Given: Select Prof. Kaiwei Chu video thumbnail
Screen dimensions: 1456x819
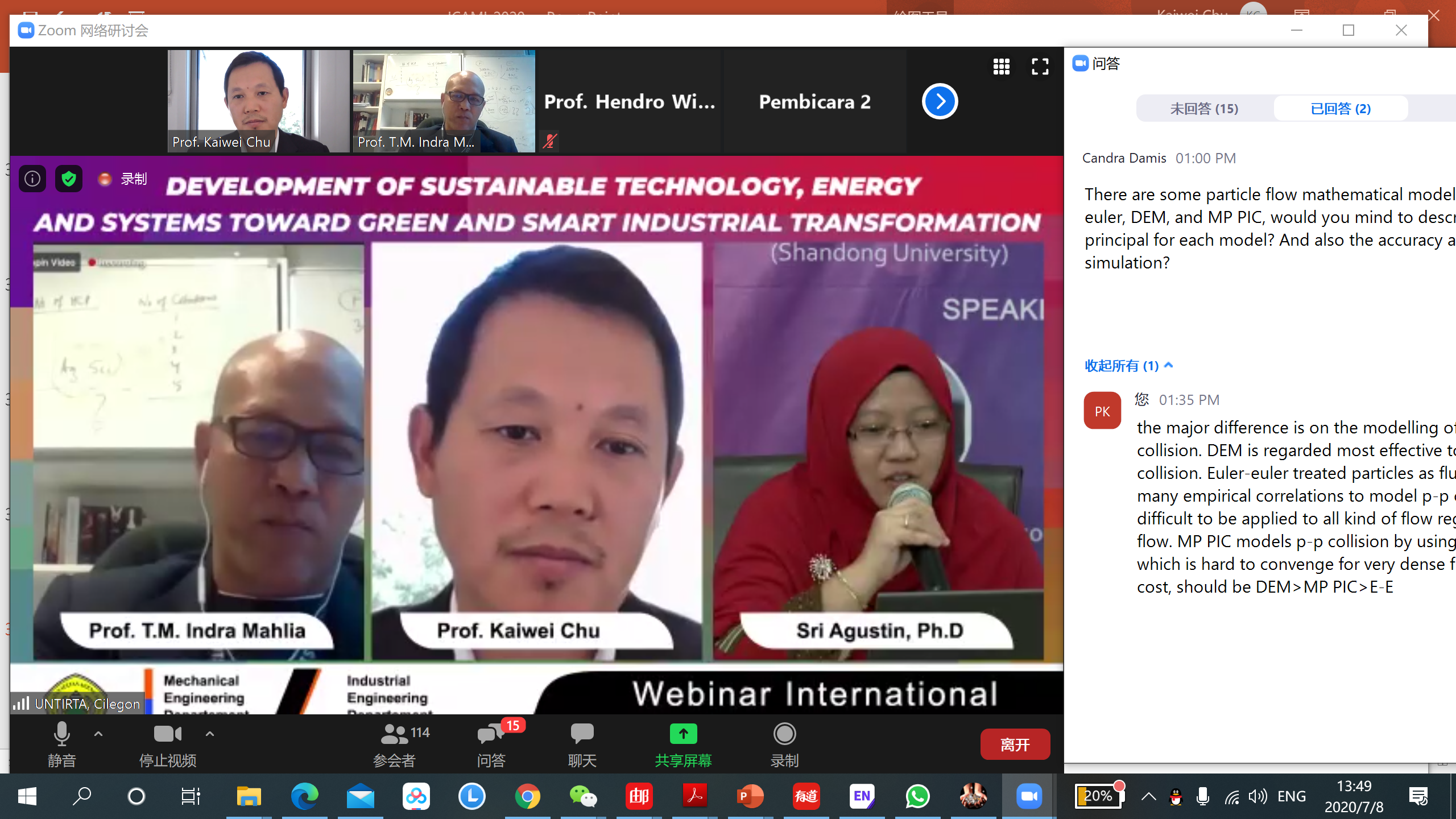Looking at the screenshot, I should (258, 101).
